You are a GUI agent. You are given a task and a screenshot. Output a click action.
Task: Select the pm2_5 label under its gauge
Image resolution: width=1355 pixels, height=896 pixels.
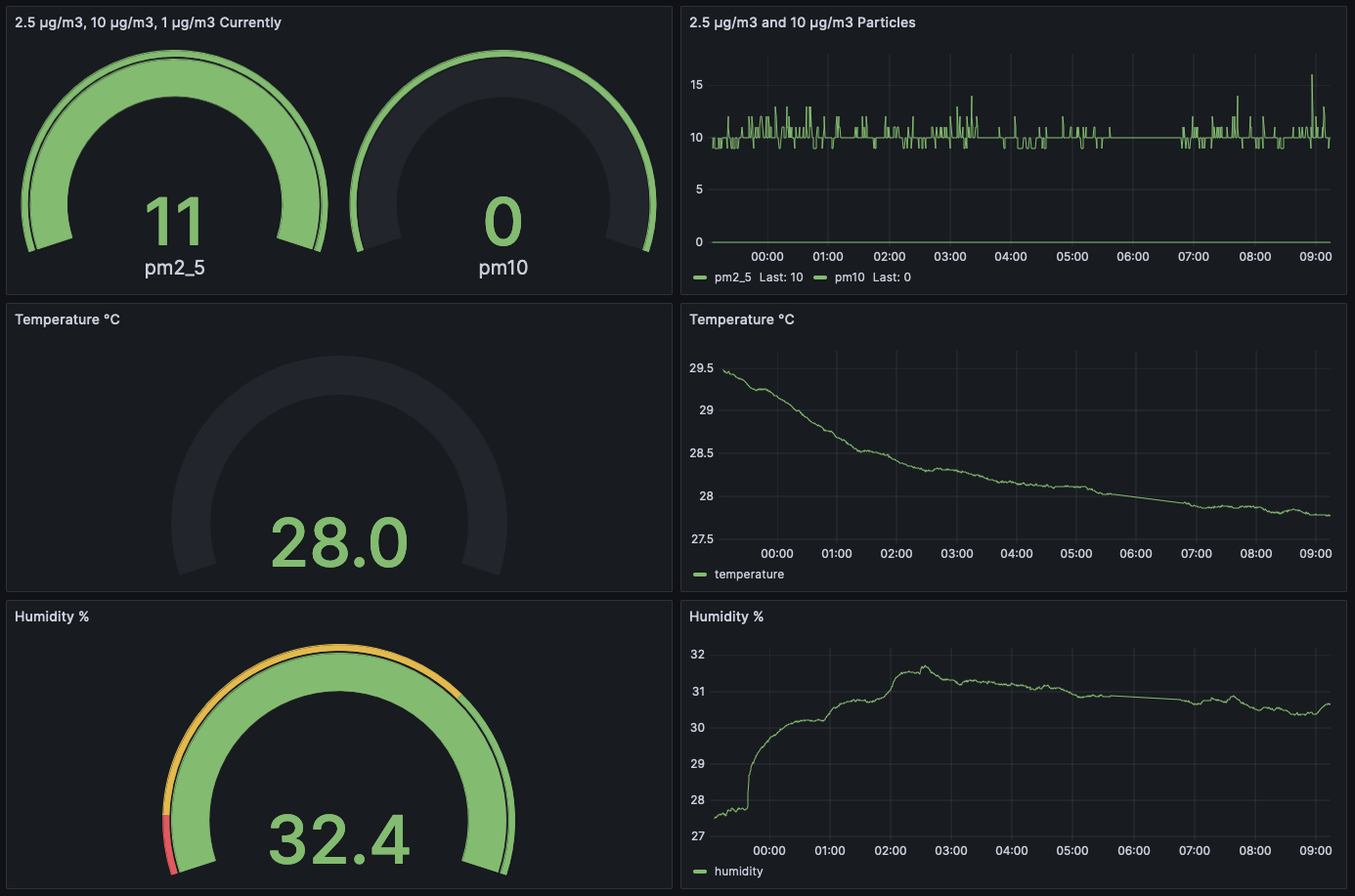coord(175,268)
